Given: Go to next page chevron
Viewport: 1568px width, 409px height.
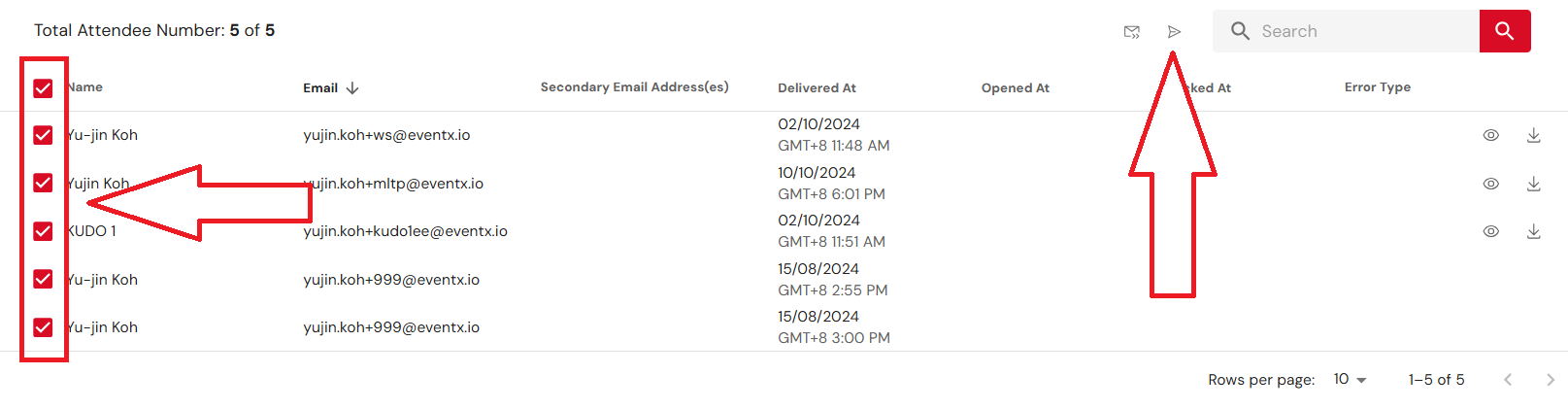Looking at the screenshot, I should click(1551, 380).
